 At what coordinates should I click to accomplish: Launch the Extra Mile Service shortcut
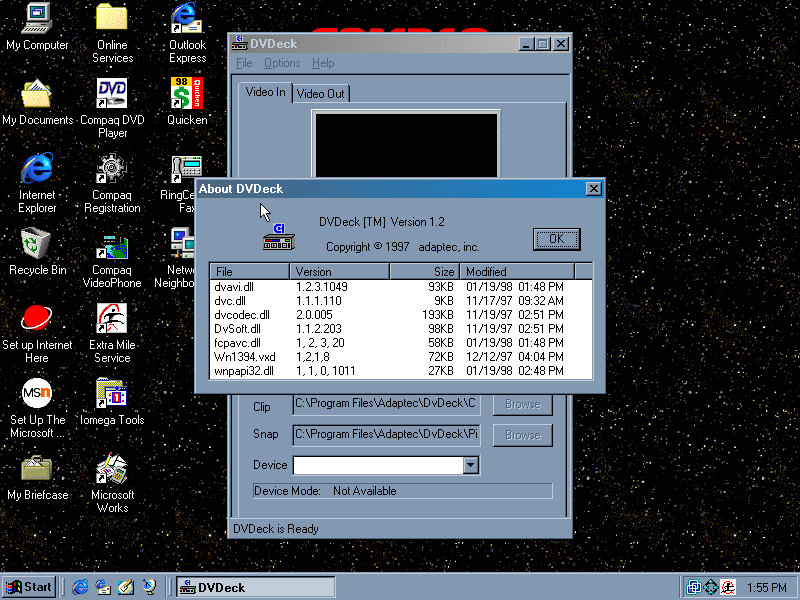[x=112, y=333]
